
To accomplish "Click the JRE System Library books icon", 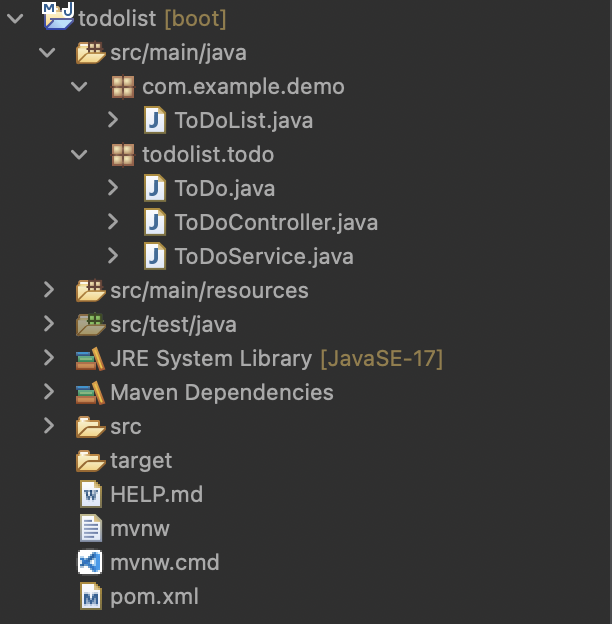I will coord(90,359).
